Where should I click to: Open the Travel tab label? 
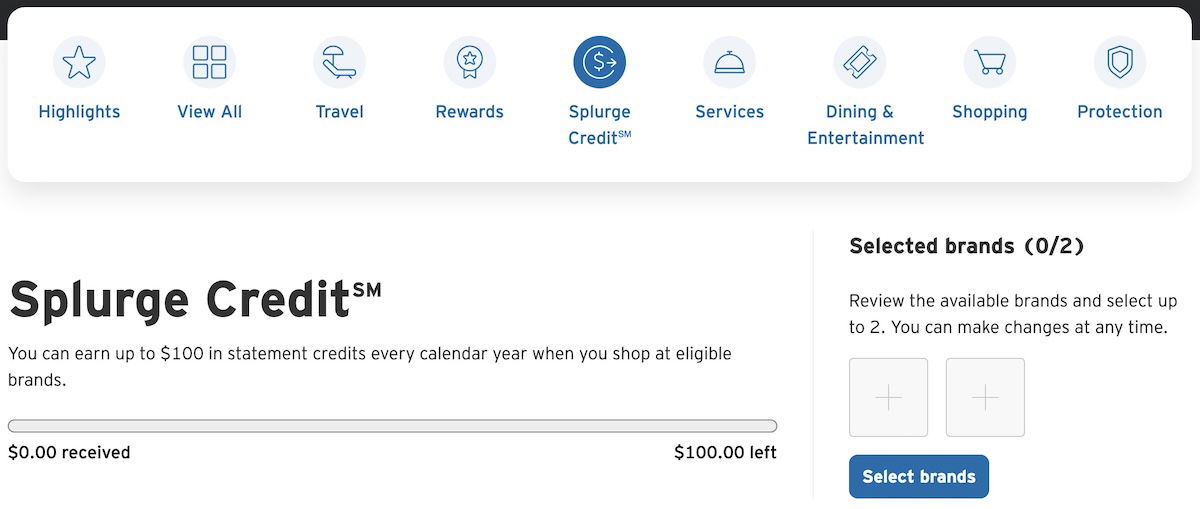(x=340, y=112)
